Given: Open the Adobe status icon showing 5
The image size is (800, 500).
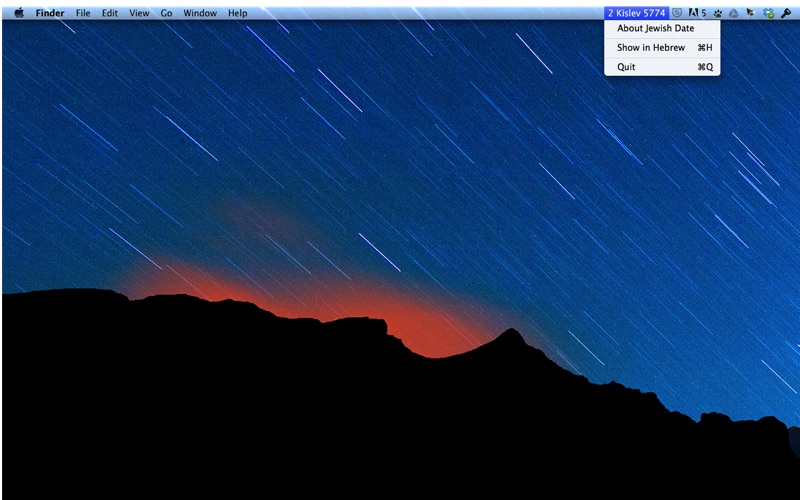Looking at the screenshot, I should (697, 13).
